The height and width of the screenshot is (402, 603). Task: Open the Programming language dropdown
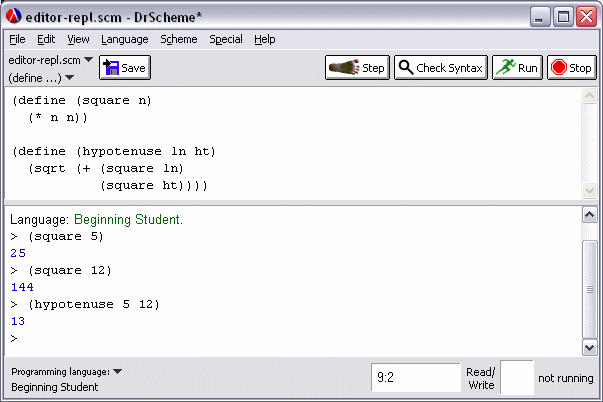pos(67,372)
